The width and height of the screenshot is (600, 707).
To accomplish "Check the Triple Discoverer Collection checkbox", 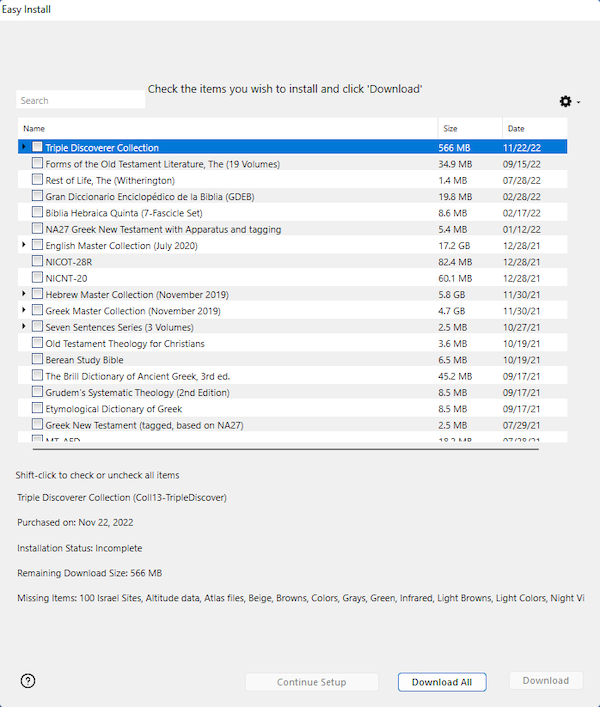I will (x=37, y=147).
